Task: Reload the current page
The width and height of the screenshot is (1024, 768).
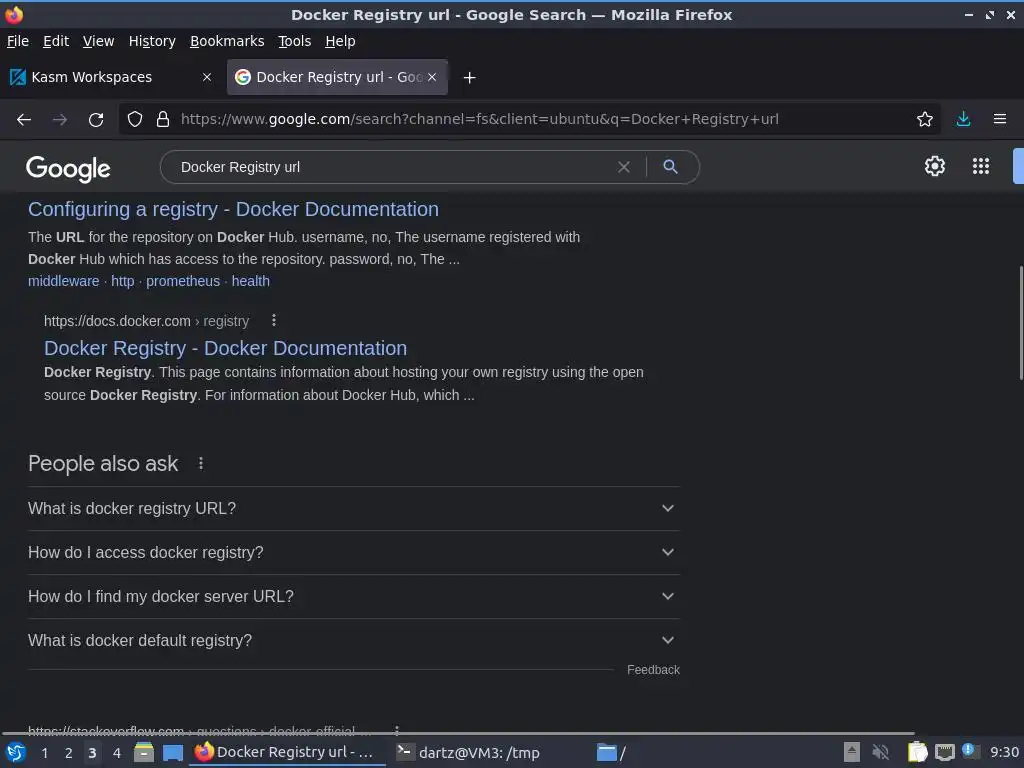Action: coord(96,120)
